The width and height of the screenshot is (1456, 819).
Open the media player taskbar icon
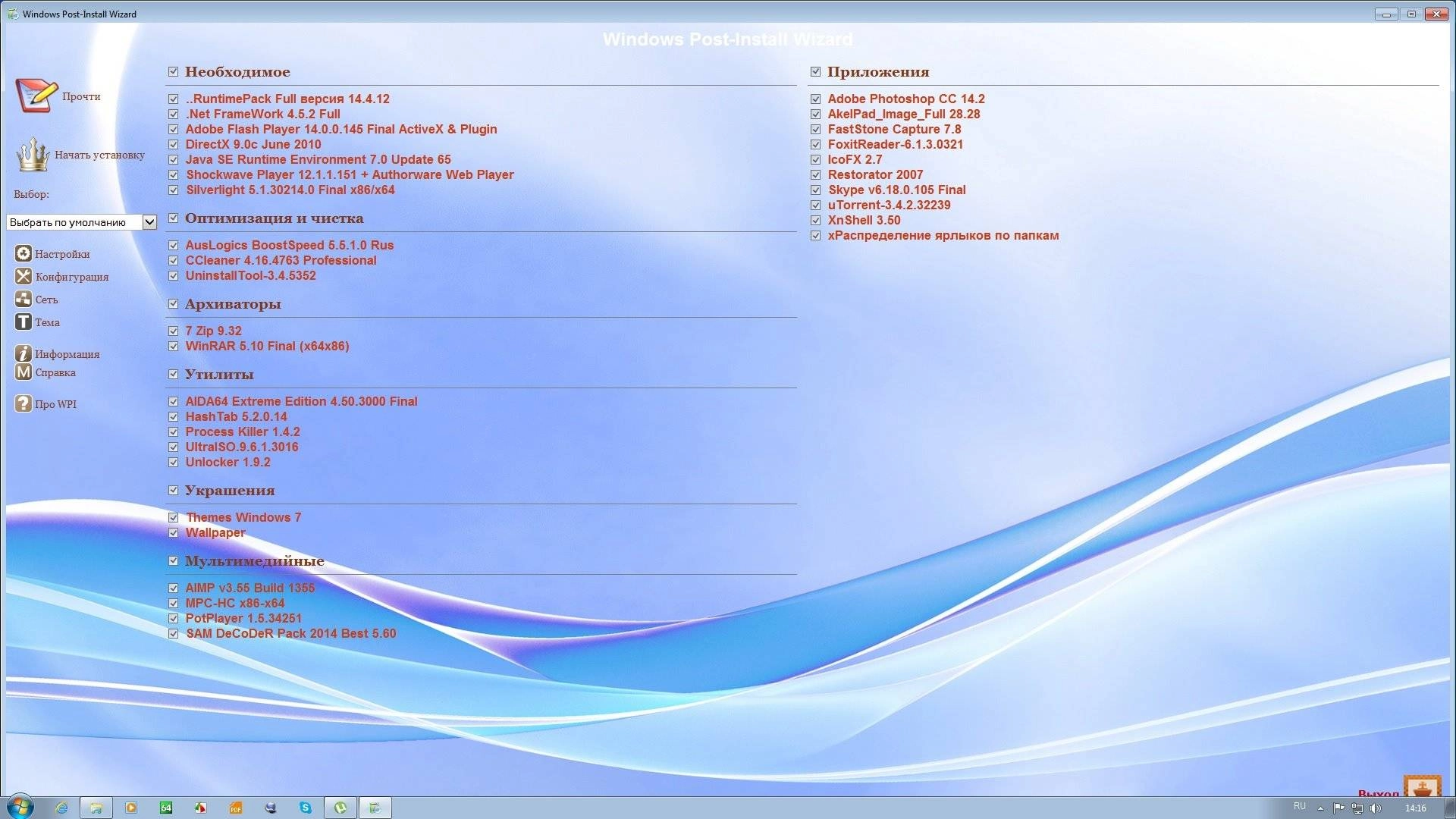pos(131,808)
